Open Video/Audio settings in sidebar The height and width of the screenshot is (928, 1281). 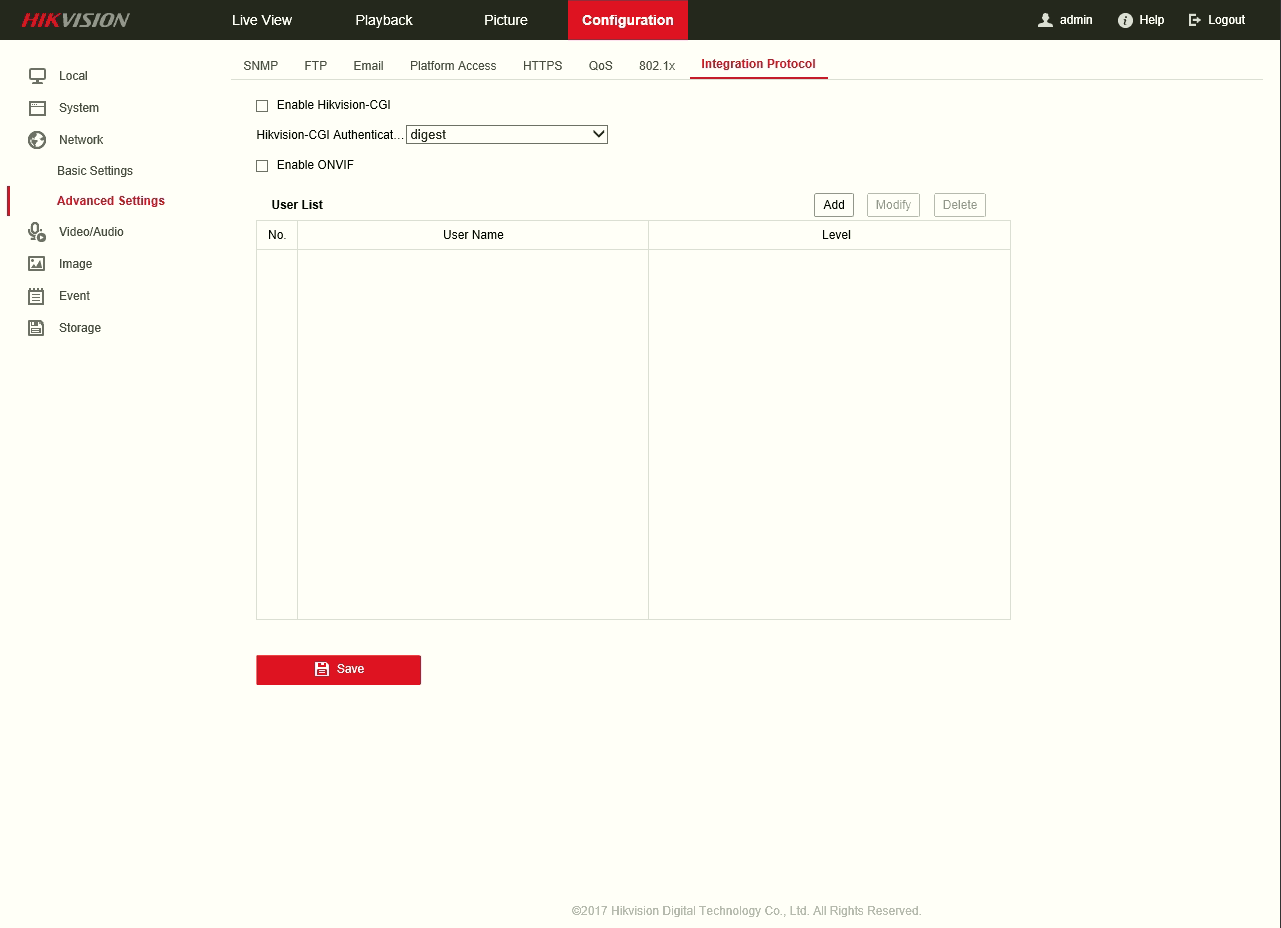coord(91,232)
